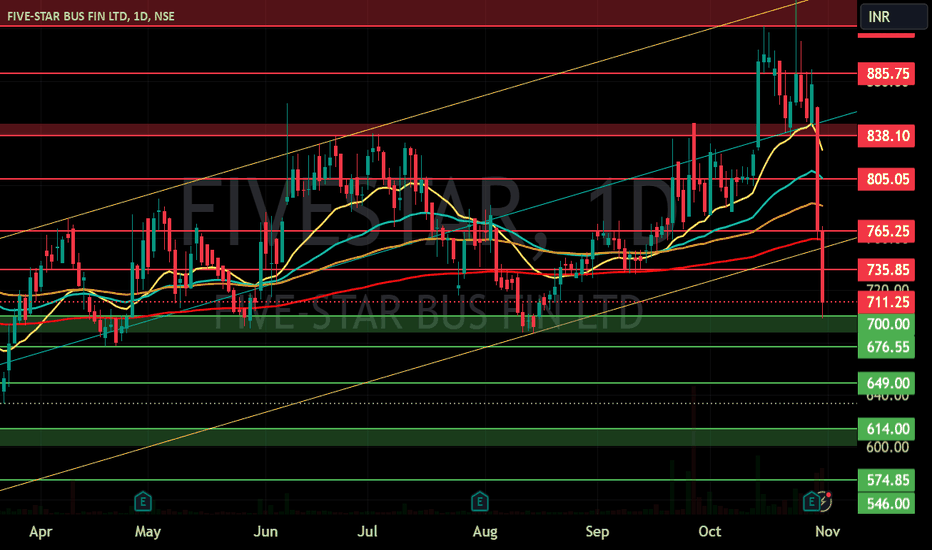The height and width of the screenshot is (550, 932).
Task: Click the Oct label on time axis
Action: (x=710, y=531)
